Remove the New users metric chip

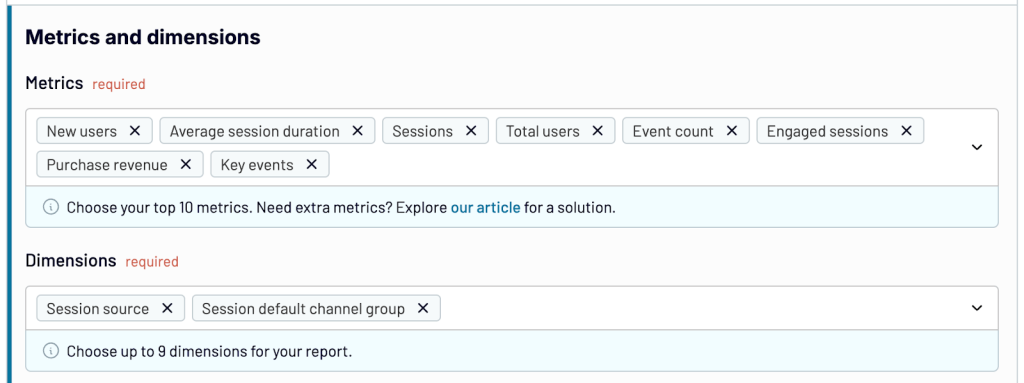tap(135, 131)
